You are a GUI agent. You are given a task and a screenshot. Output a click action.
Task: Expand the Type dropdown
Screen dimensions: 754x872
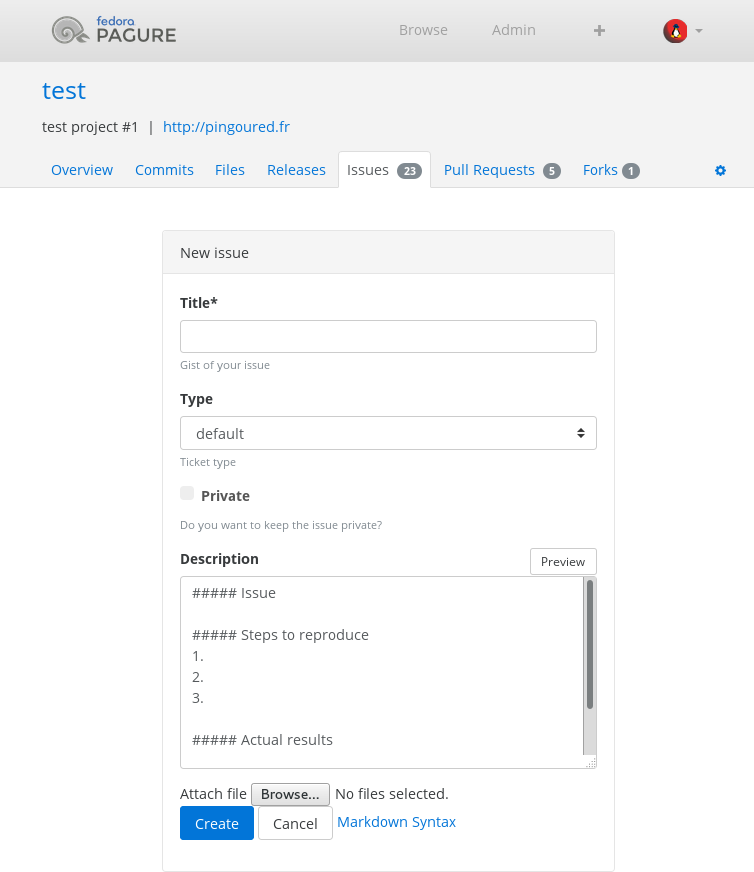click(x=388, y=433)
